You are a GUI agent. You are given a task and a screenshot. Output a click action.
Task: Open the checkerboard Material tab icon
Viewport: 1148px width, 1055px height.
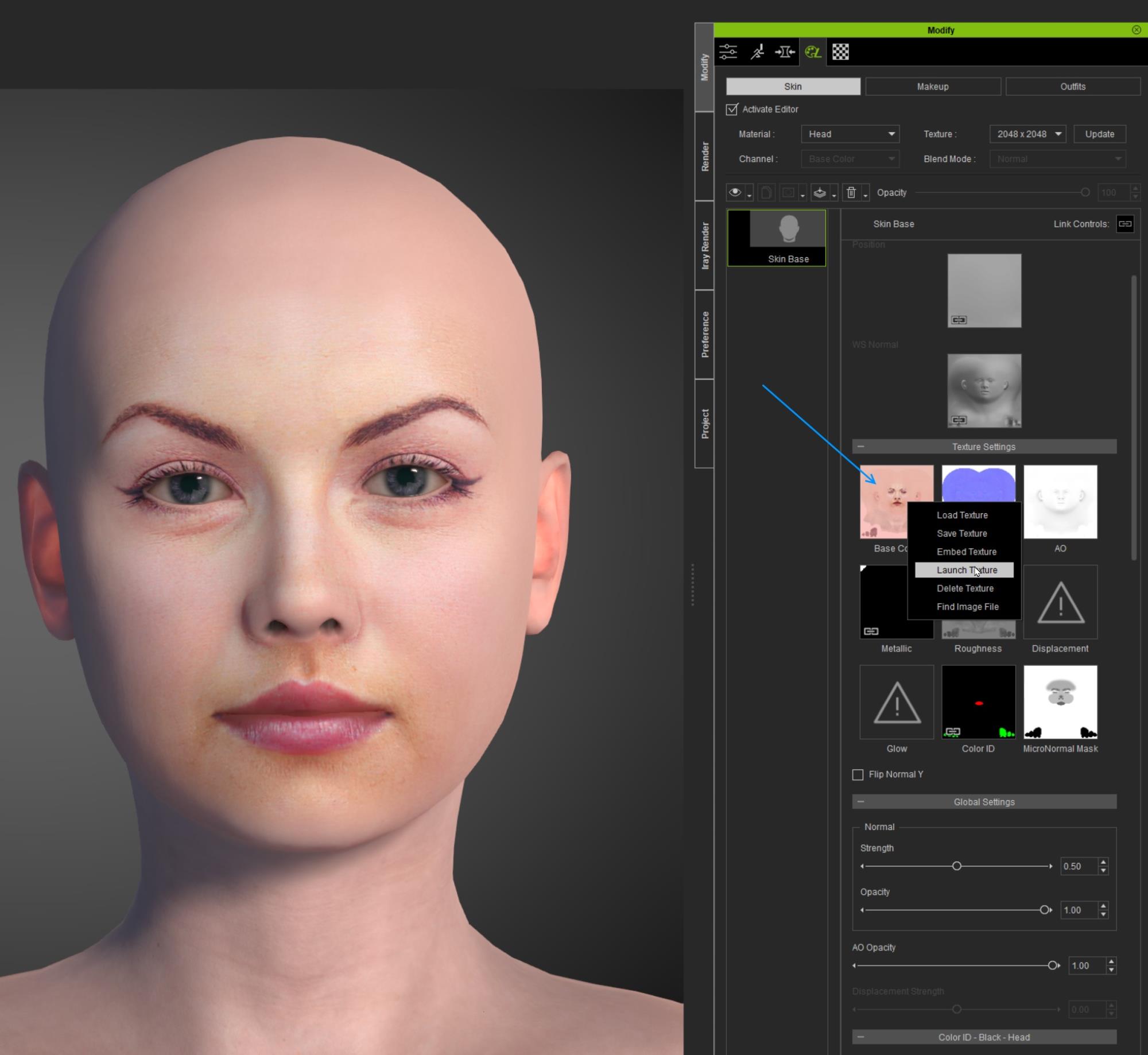(840, 52)
